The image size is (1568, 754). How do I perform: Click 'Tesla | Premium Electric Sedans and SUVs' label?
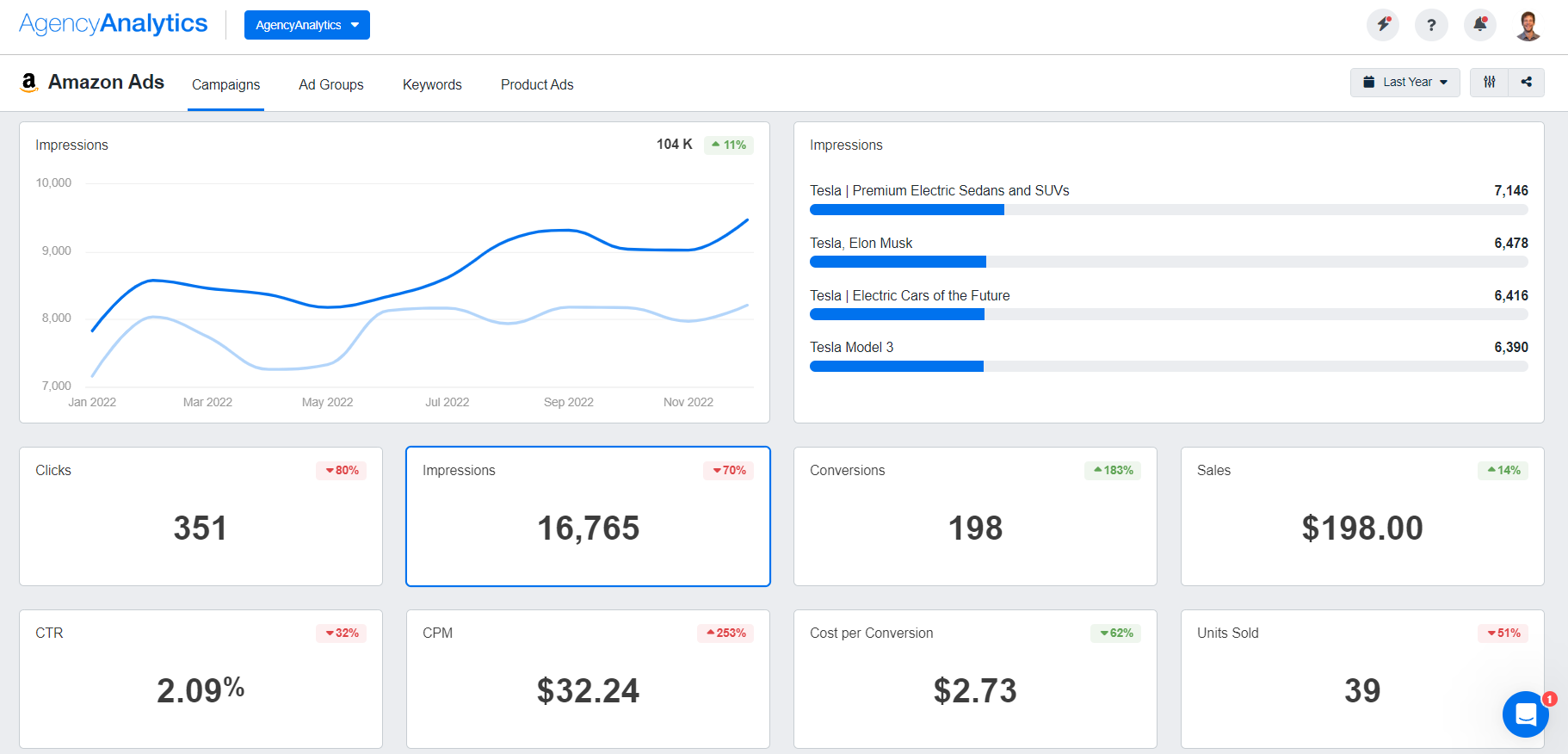939,190
